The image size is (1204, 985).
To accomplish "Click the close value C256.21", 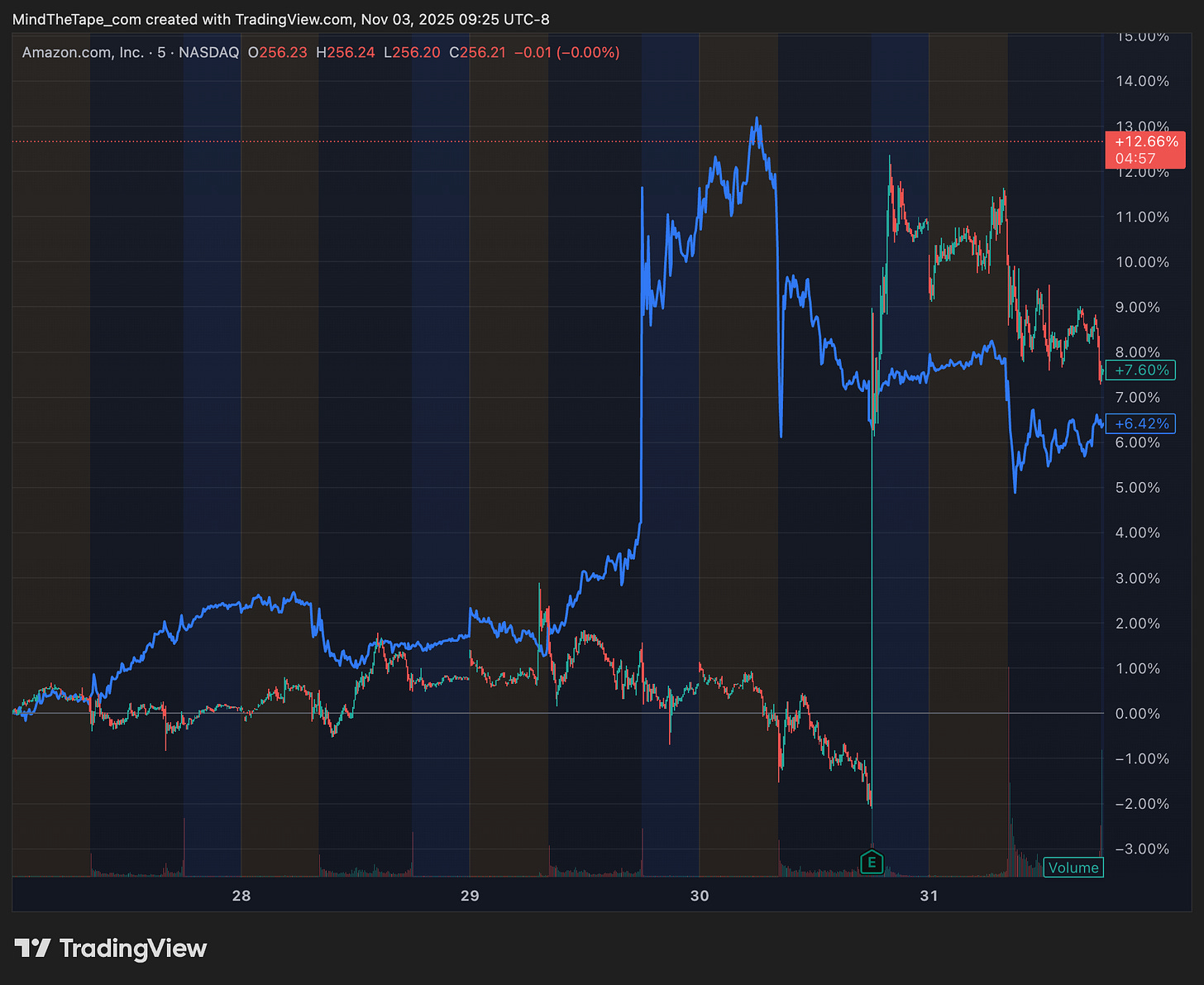I will [x=477, y=52].
